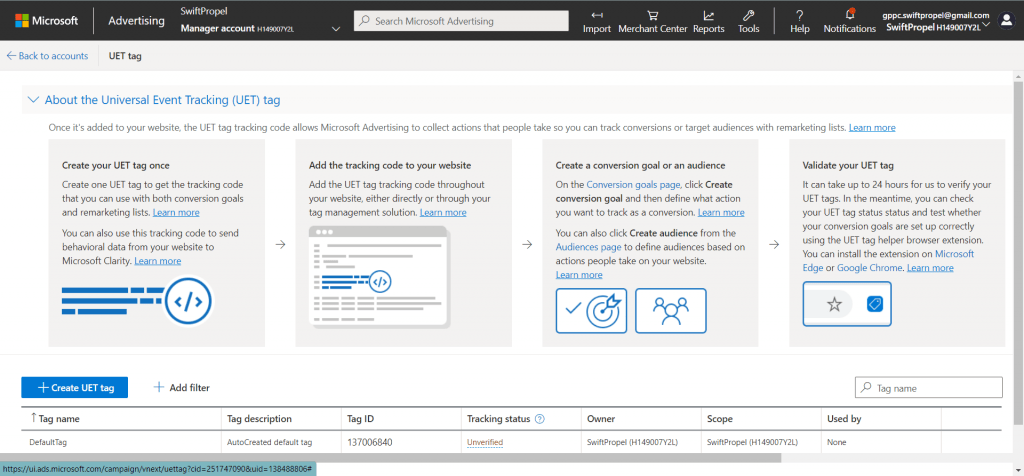Image resolution: width=1024 pixels, height=476 pixels.
Task: Click Advertising in the header
Action: point(136,20)
